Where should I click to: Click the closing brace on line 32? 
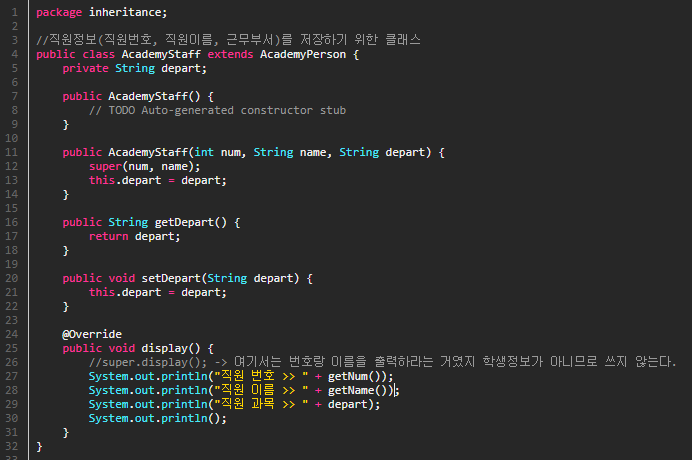click(39, 446)
